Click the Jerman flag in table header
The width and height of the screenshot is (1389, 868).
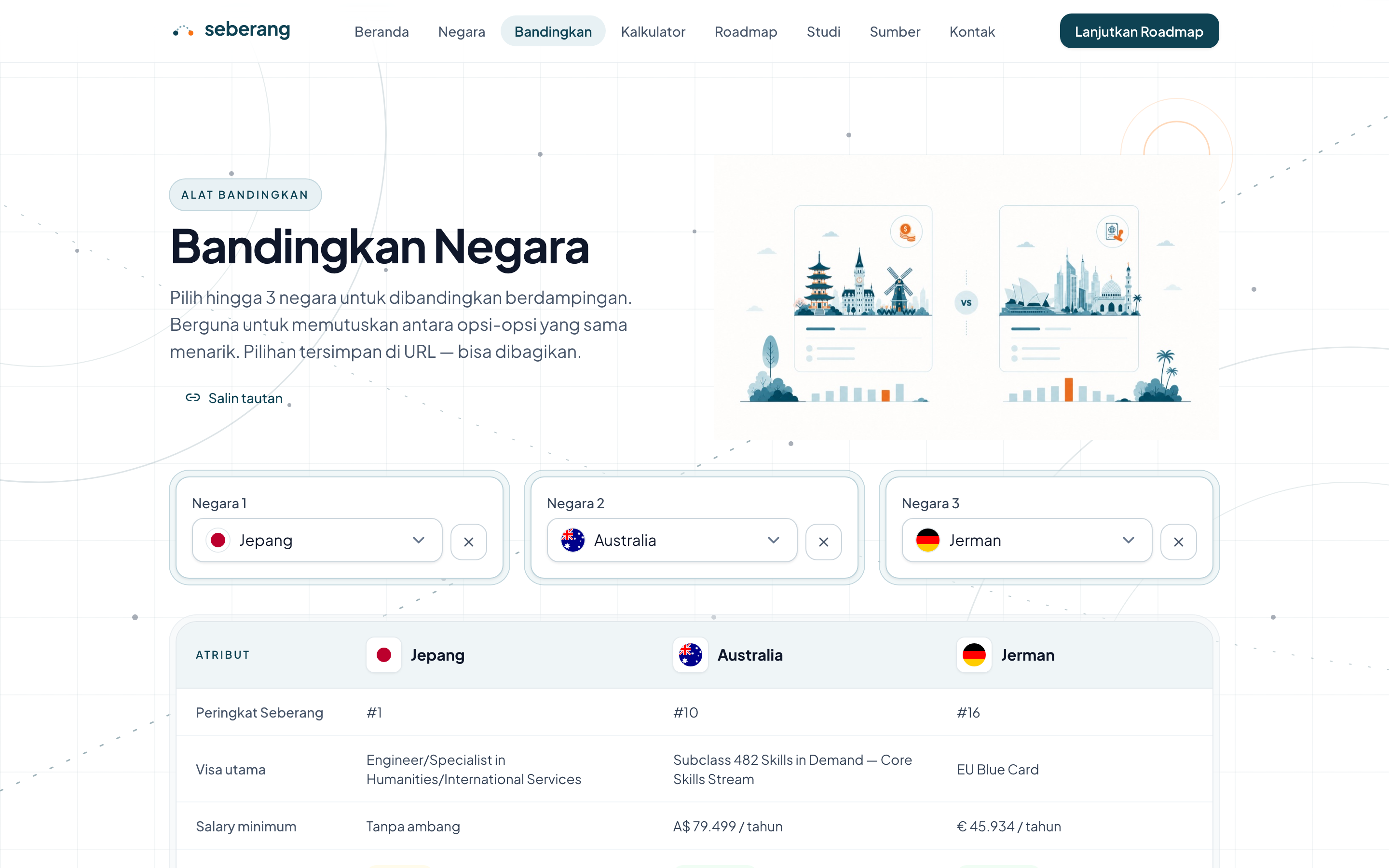coord(973,654)
